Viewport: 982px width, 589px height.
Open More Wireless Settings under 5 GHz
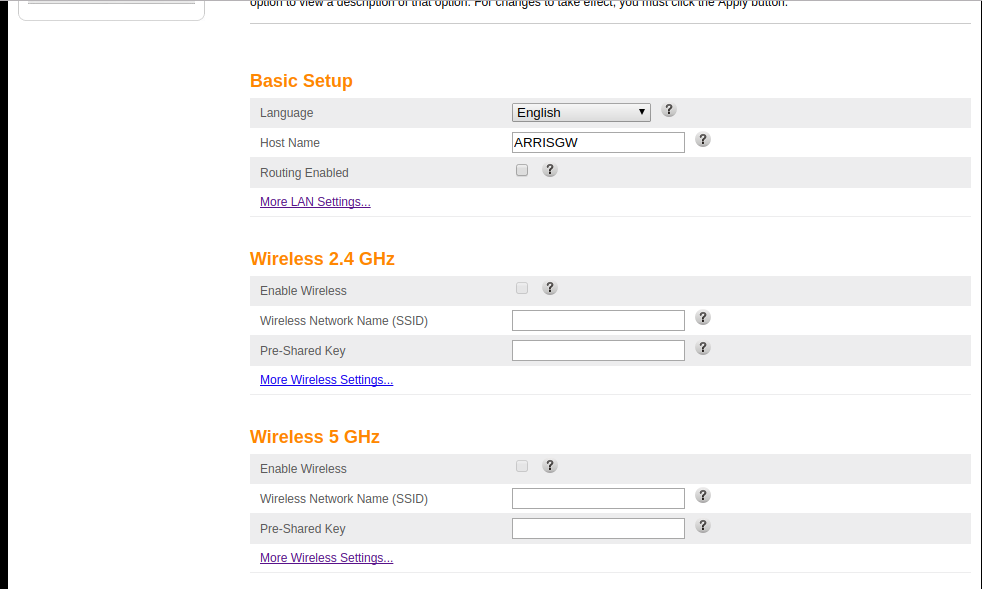pyautogui.click(x=326, y=558)
